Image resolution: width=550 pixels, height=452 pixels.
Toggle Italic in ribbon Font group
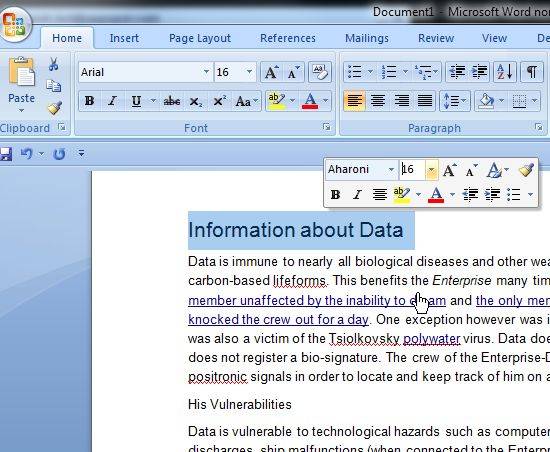112,101
